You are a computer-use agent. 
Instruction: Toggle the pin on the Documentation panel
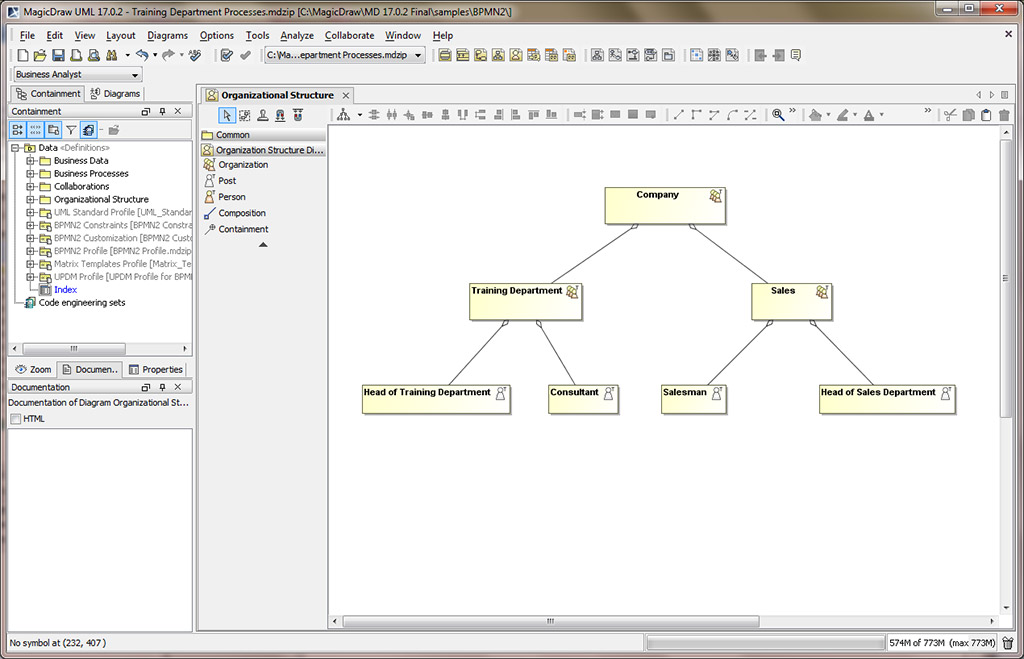[x=161, y=387]
